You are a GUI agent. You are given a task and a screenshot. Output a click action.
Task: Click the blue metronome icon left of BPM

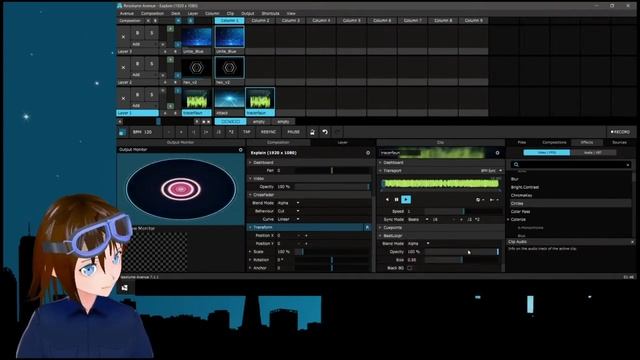pos(122,132)
